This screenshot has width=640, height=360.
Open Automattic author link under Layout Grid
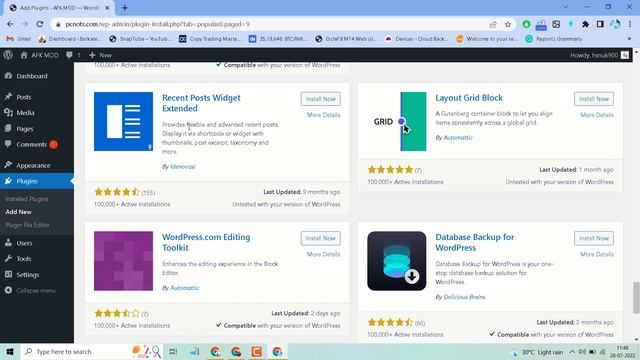tap(458, 138)
